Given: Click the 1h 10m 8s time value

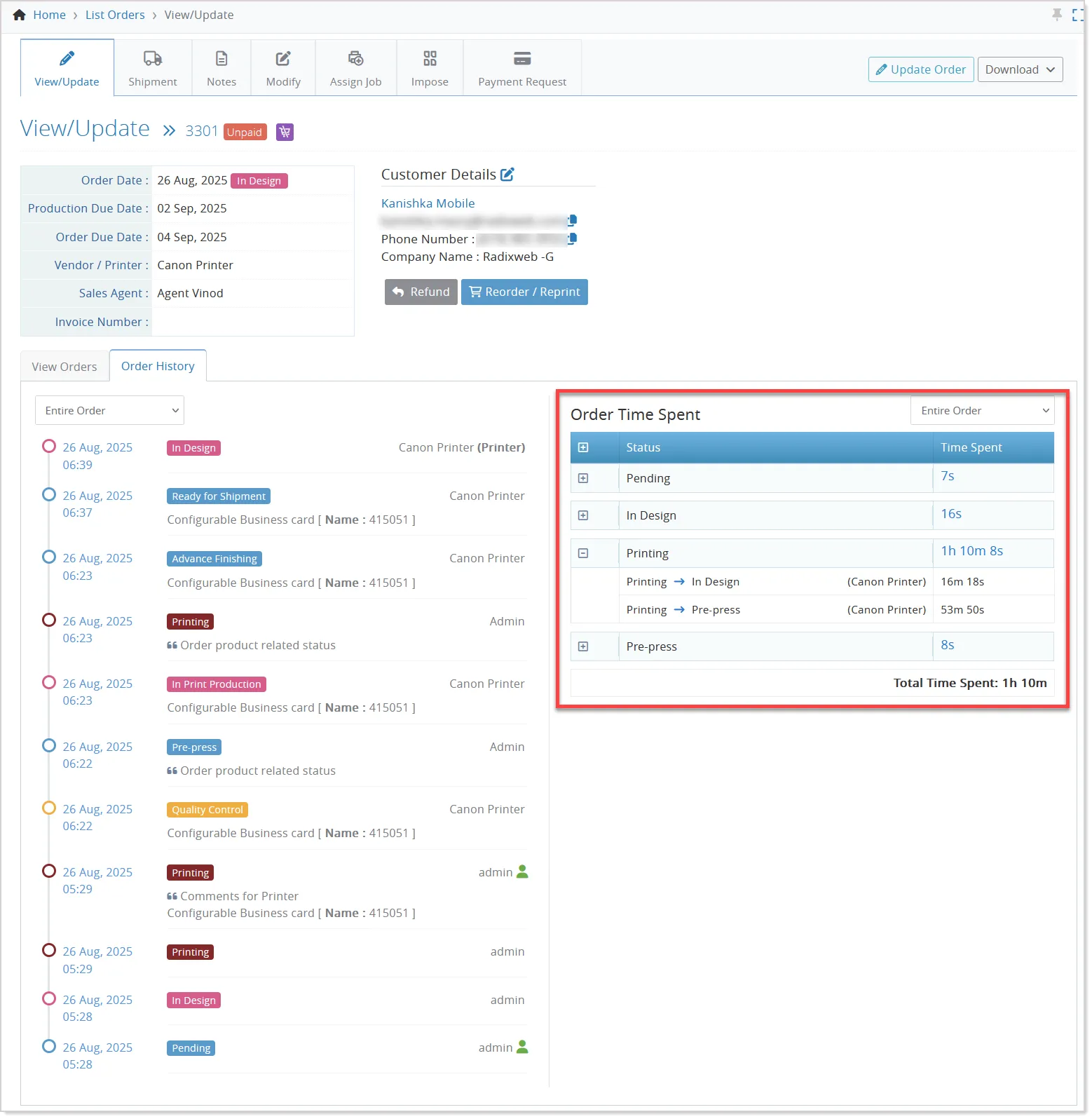Looking at the screenshot, I should (971, 551).
